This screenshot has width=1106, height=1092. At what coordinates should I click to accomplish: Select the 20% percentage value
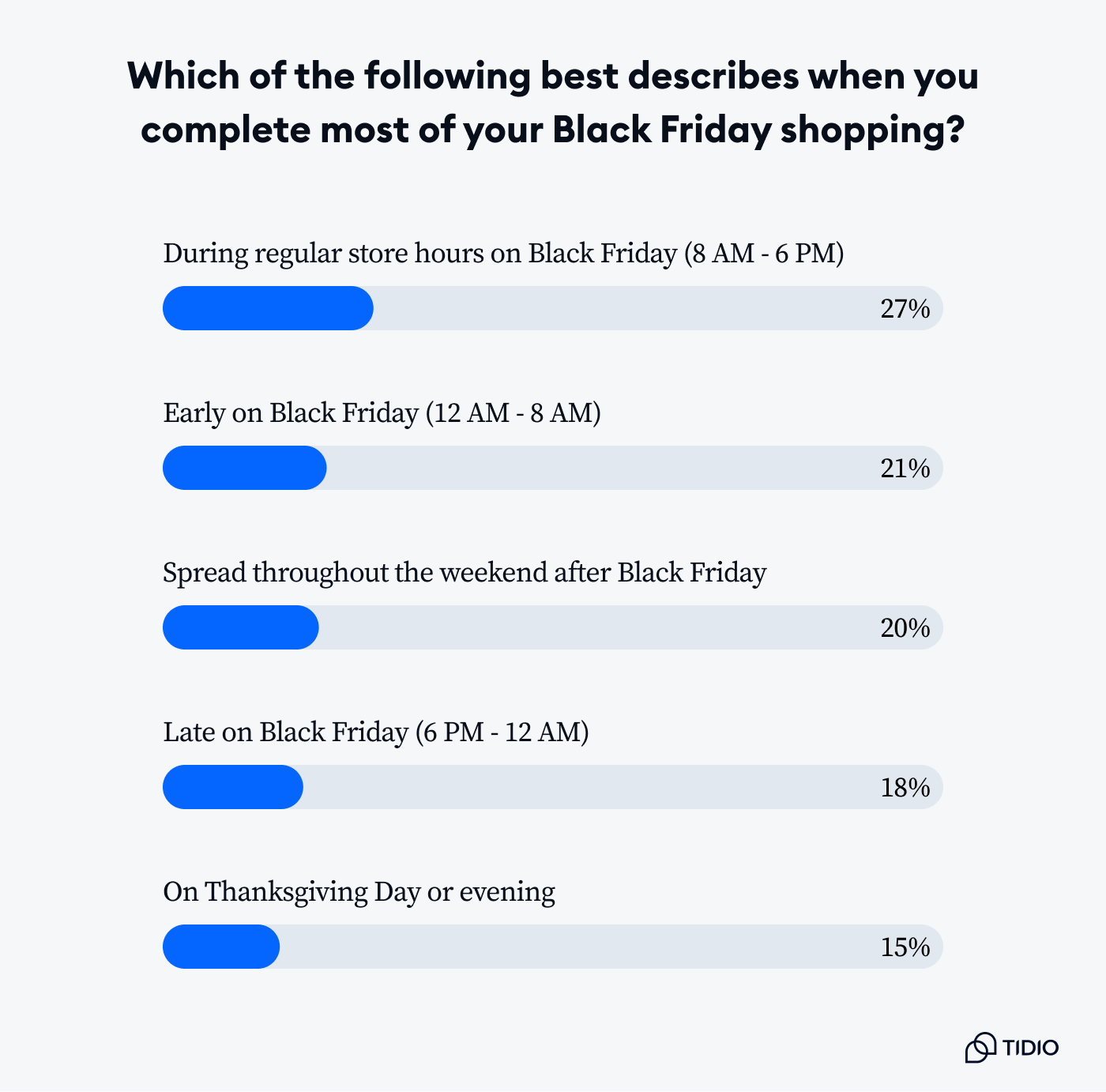click(x=905, y=628)
